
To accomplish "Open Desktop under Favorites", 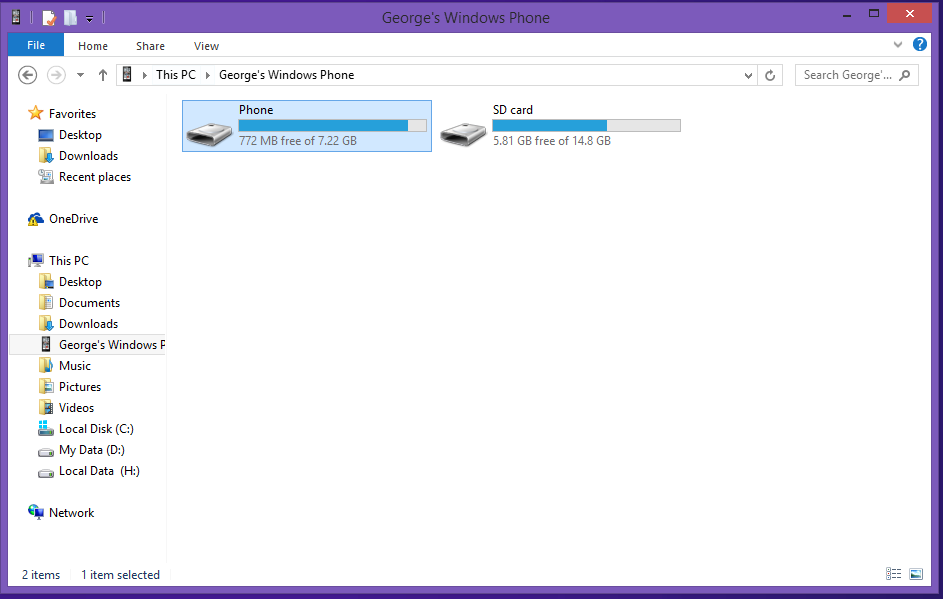I will coord(80,135).
